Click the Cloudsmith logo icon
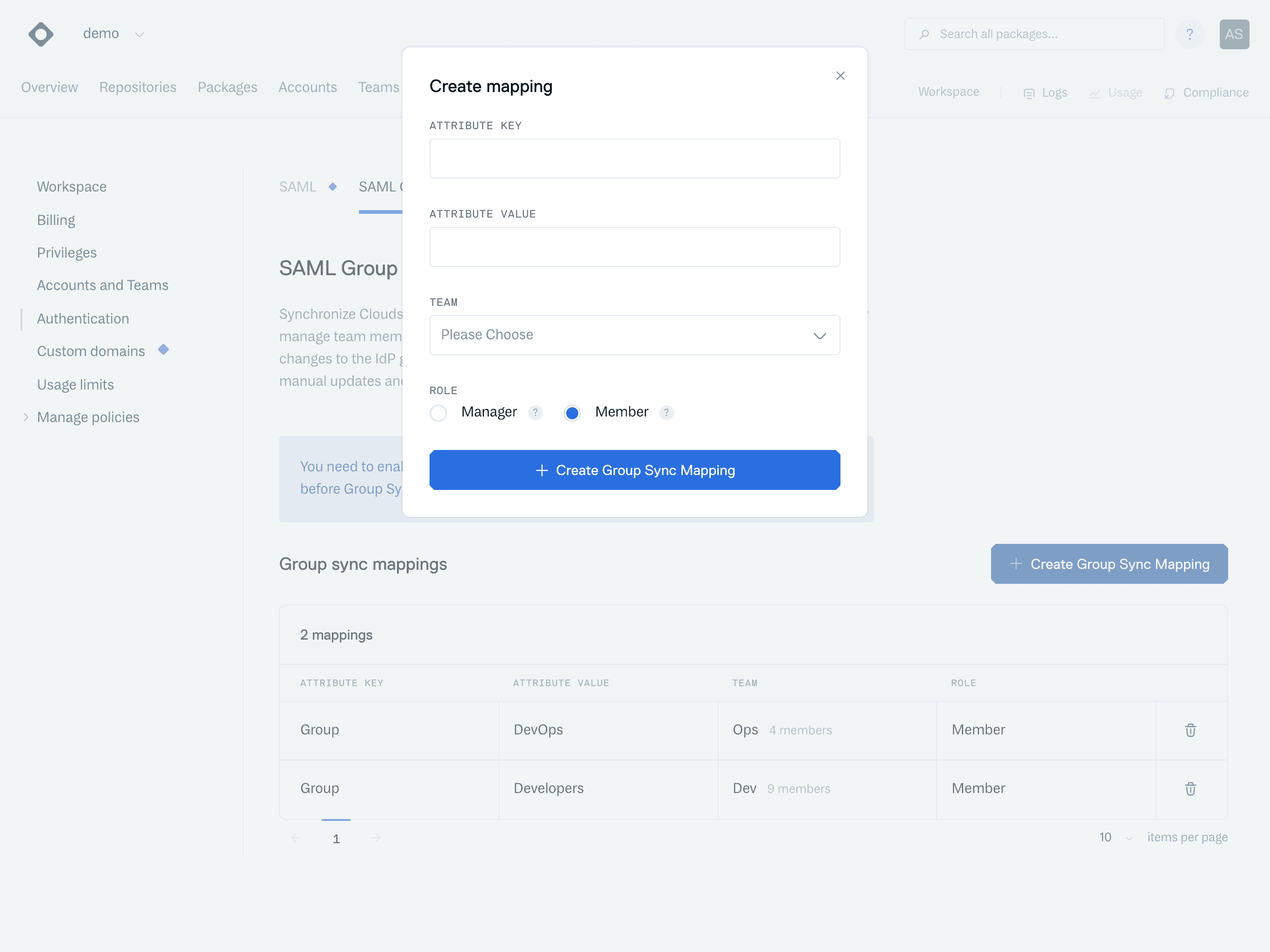Image resolution: width=1270 pixels, height=952 pixels. coord(41,34)
